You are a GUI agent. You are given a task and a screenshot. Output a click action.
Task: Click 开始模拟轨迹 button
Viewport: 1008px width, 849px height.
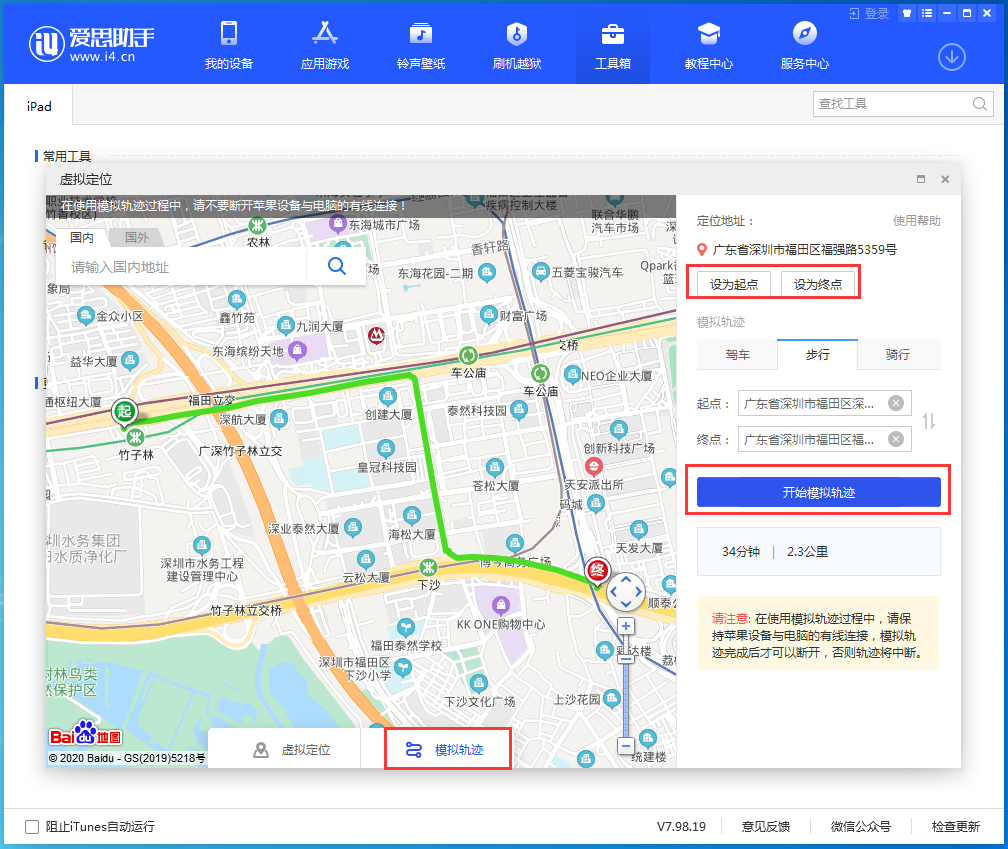pos(818,492)
